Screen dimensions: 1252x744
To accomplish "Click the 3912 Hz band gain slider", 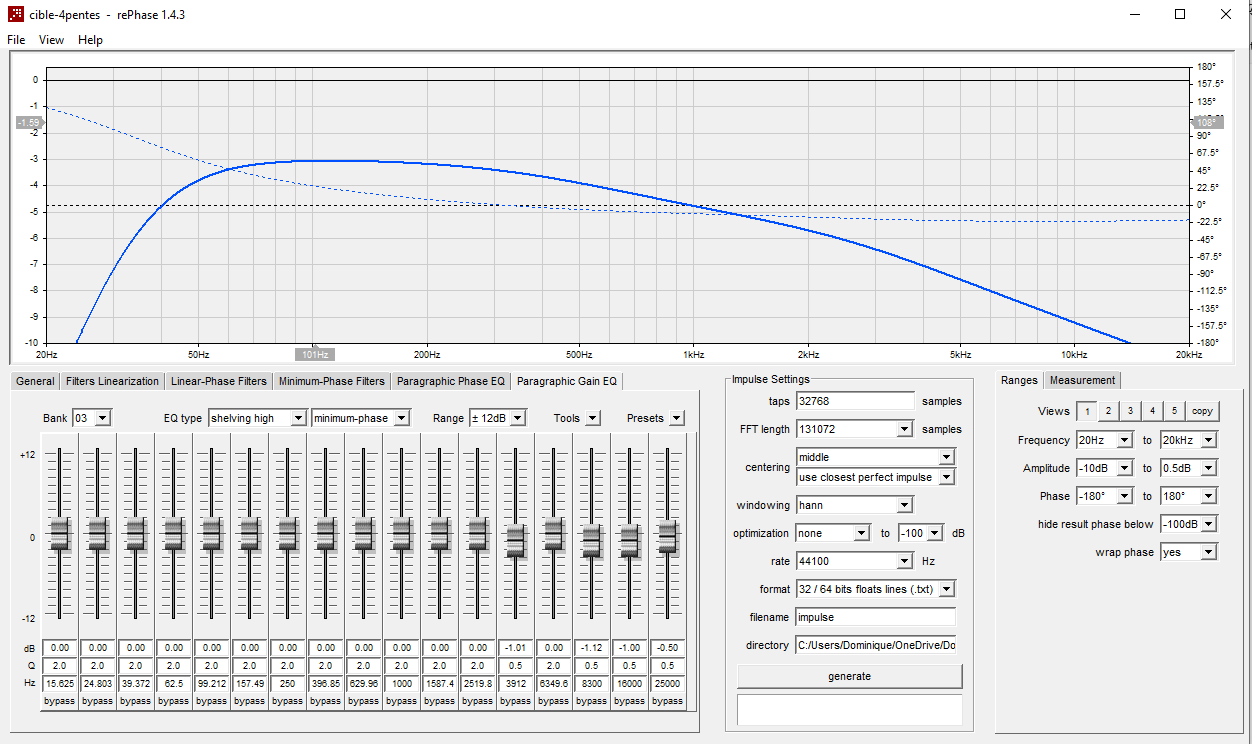I will click(x=515, y=541).
